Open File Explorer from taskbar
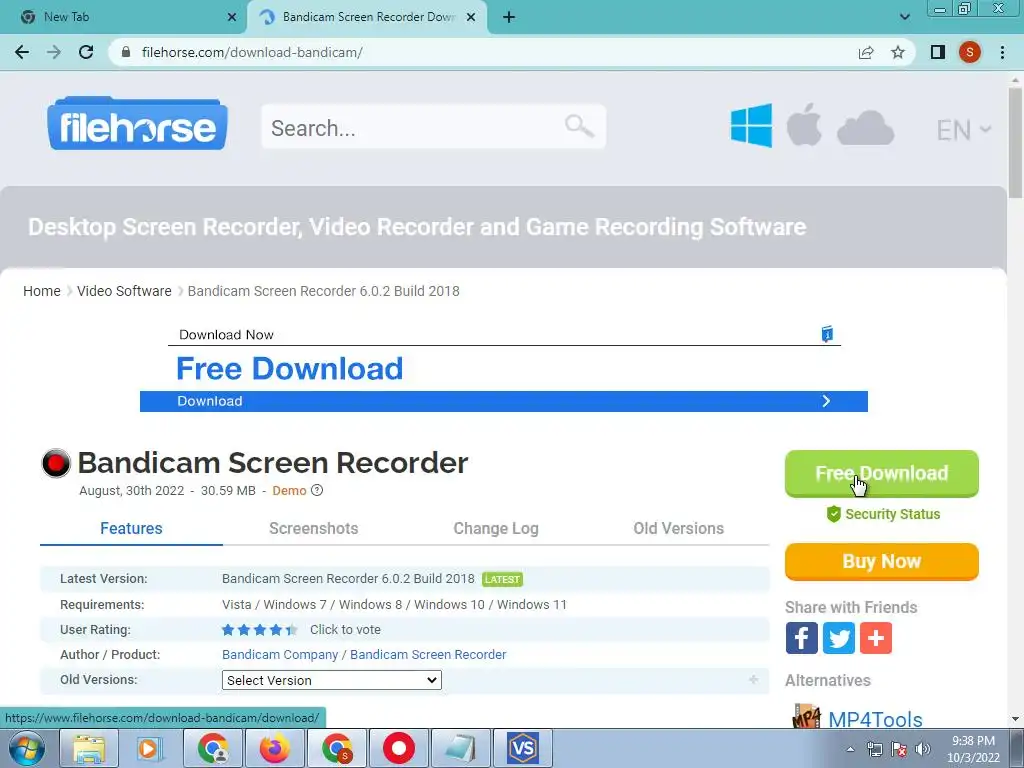 (89, 748)
